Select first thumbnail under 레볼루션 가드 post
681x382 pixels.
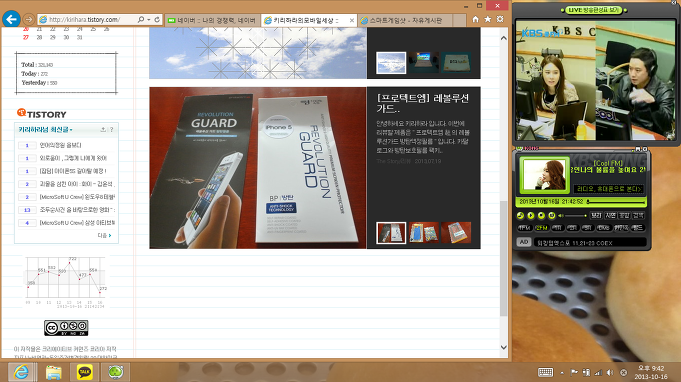[x=391, y=232]
